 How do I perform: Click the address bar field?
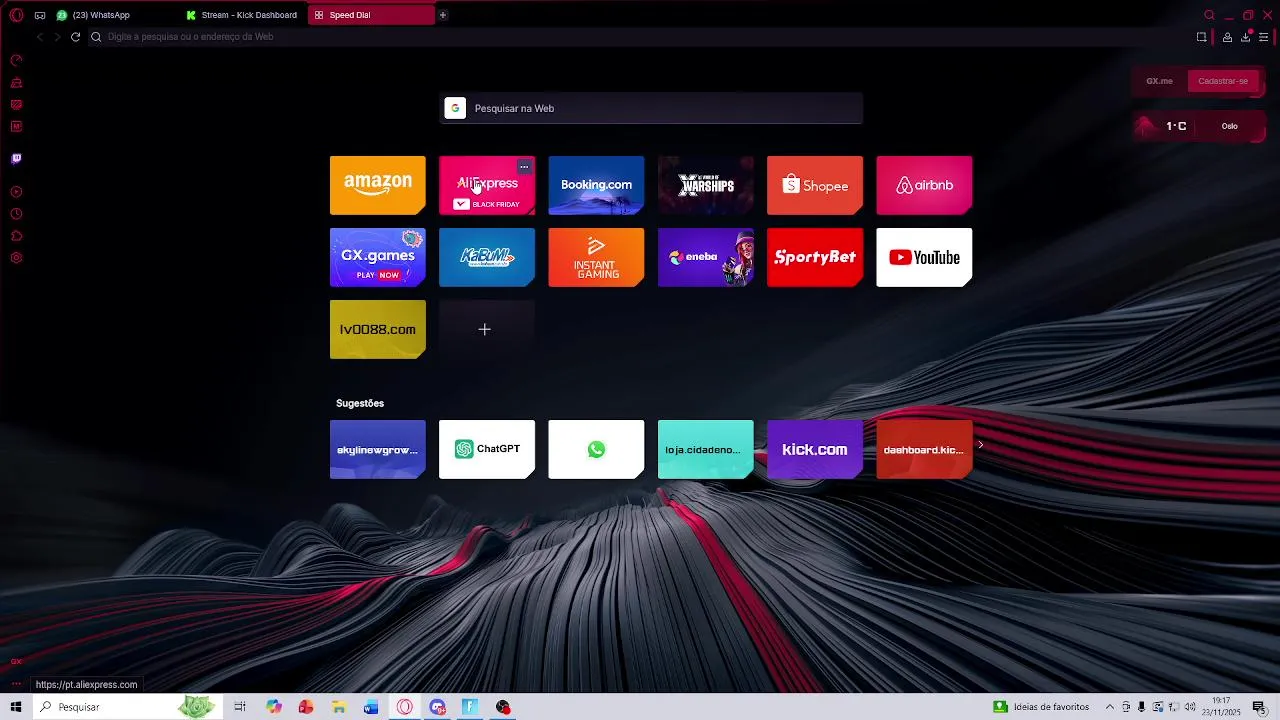(x=640, y=37)
